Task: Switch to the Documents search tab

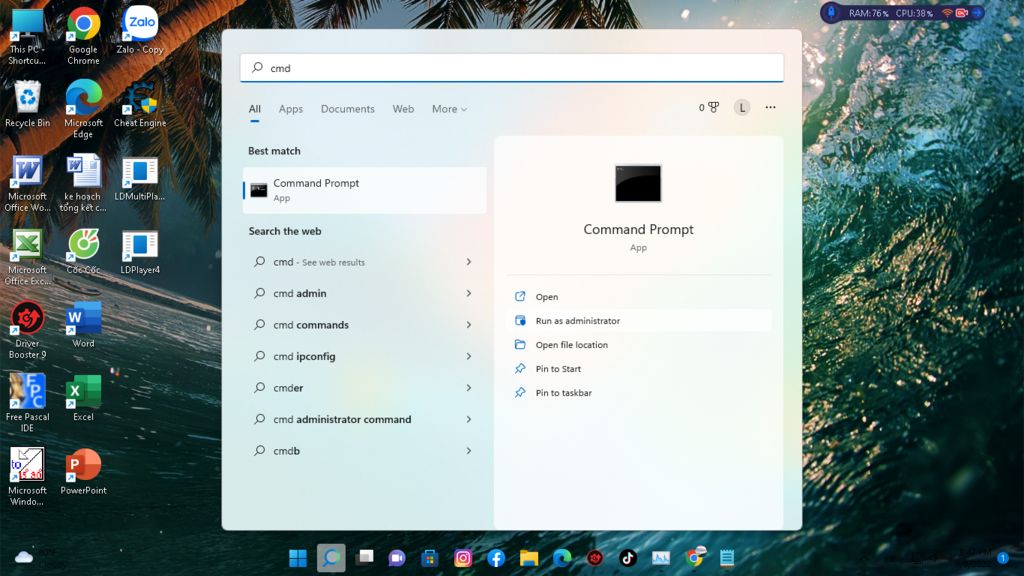Action: tap(347, 109)
